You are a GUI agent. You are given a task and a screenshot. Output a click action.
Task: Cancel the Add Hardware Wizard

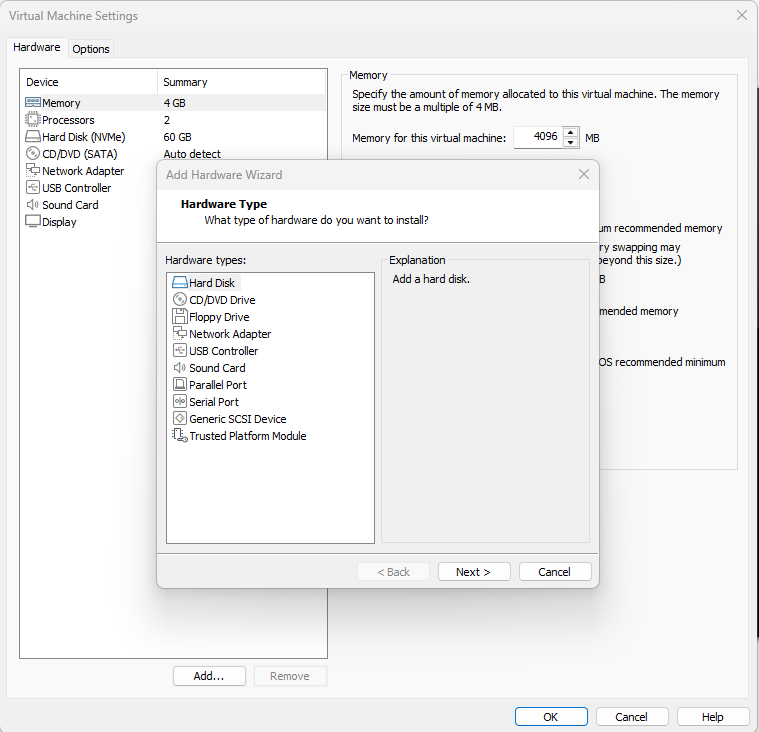[x=555, y=572]
